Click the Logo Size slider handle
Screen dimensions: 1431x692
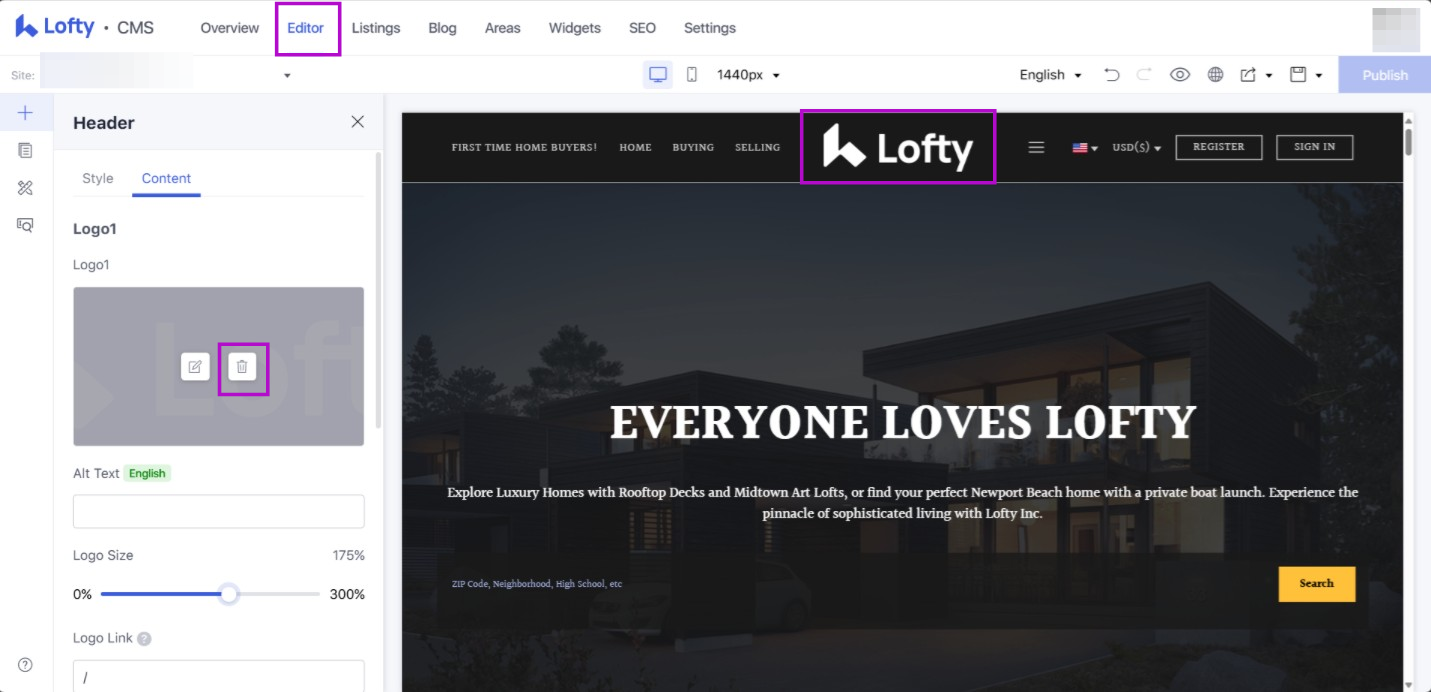229,594
